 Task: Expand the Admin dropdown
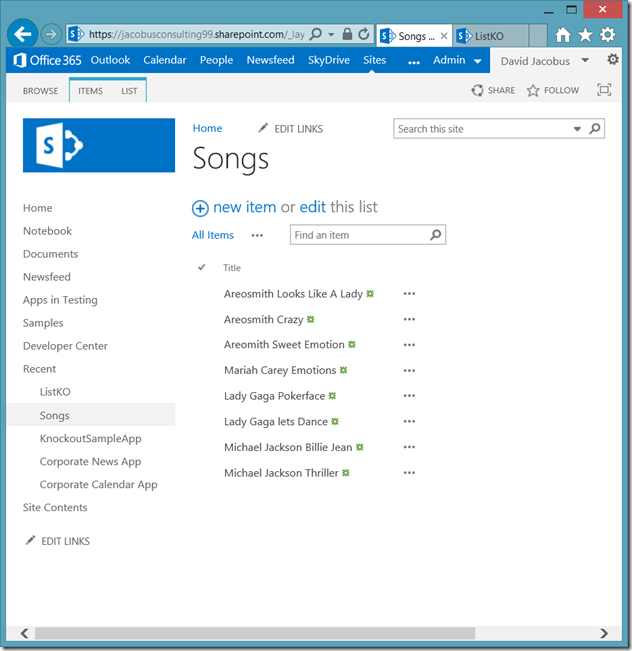click(x=478, y=61)
